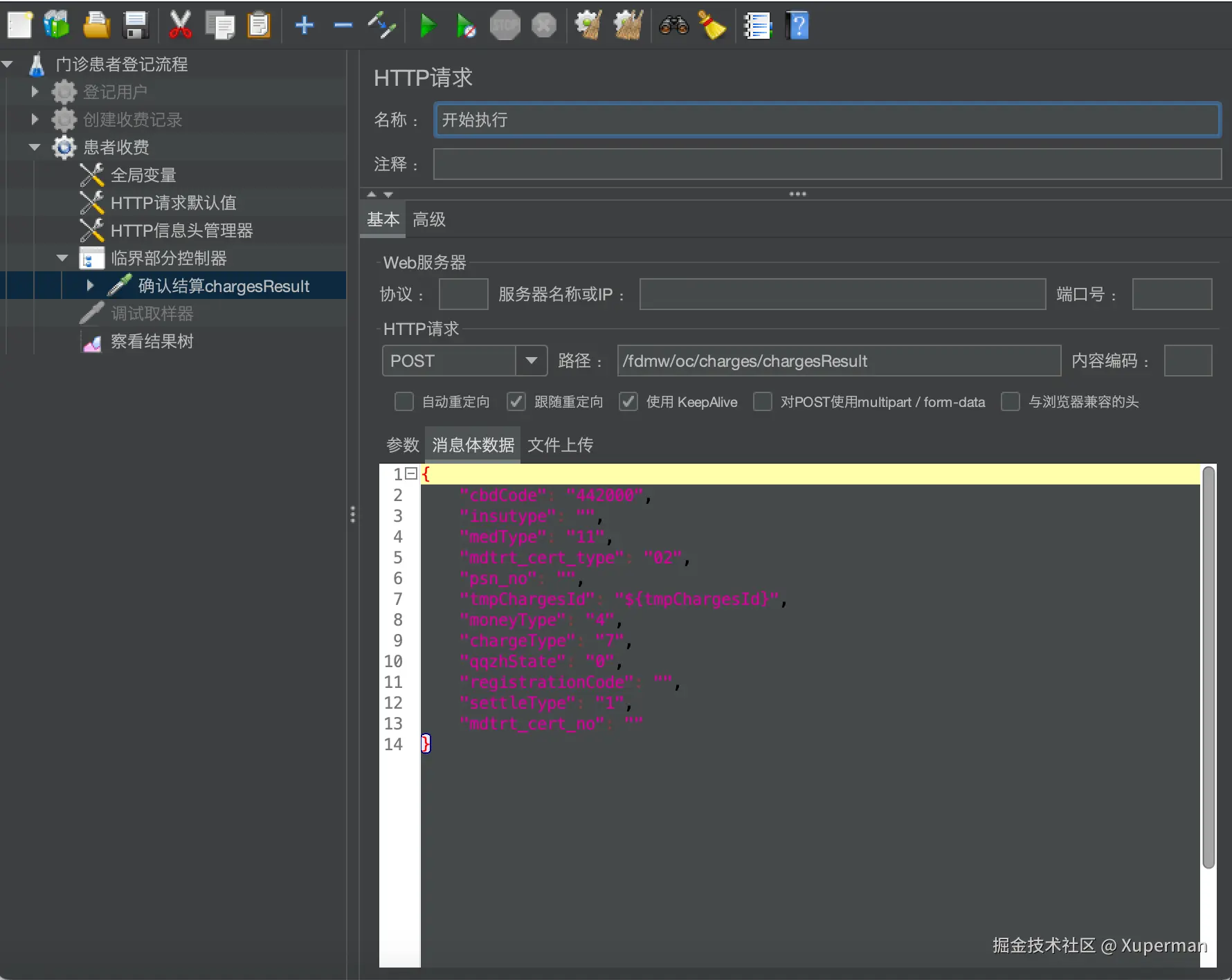Select the 察看结果树 listener
This screenshot has width=1232, height=980.
(152, 341)
